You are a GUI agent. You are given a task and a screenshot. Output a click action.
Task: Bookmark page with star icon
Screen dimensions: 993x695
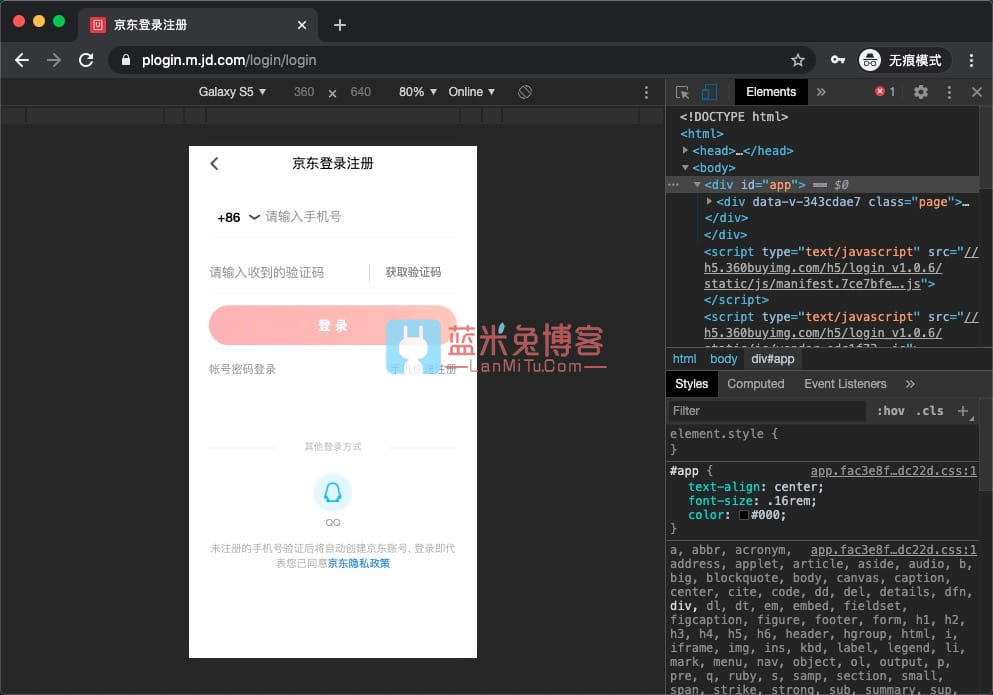(x=797, y=60)
